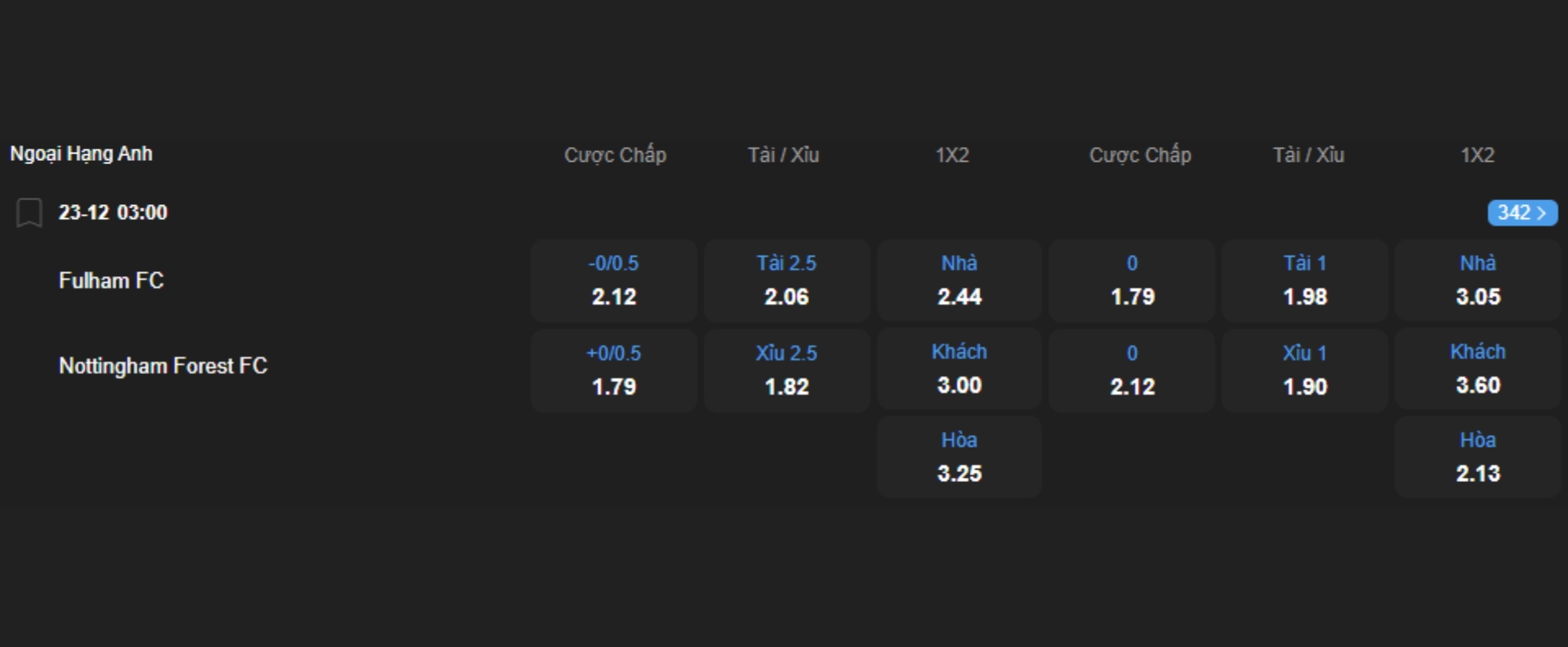Pick Khách at 3.60 odds

(1477, 369)
